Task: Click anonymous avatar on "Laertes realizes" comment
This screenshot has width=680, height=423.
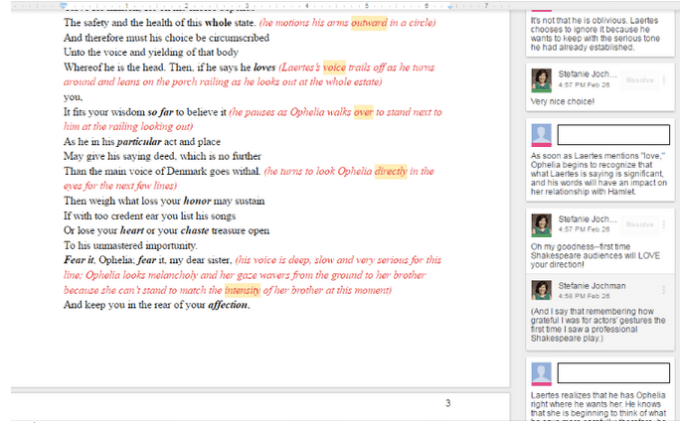Action: [x=542, y=377]
